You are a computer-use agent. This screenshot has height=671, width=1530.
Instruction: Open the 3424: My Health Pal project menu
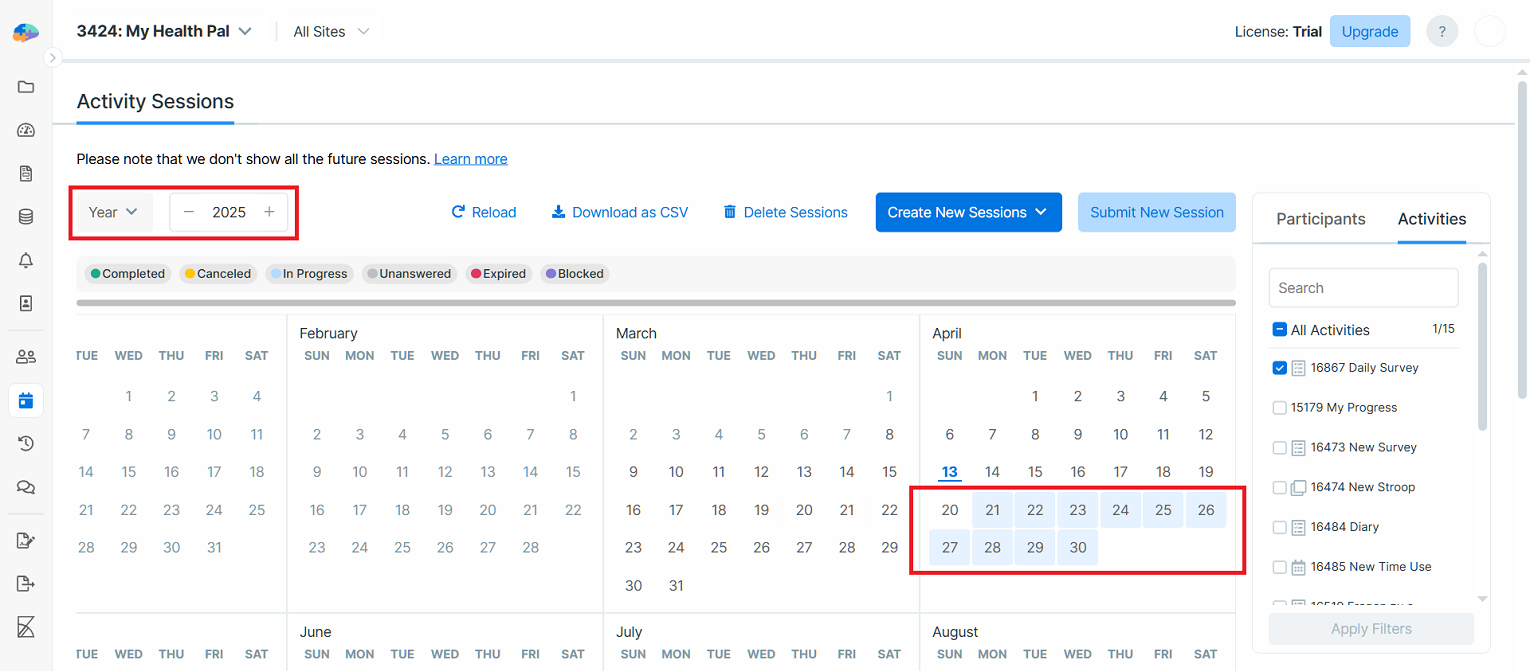coord(164,31)
